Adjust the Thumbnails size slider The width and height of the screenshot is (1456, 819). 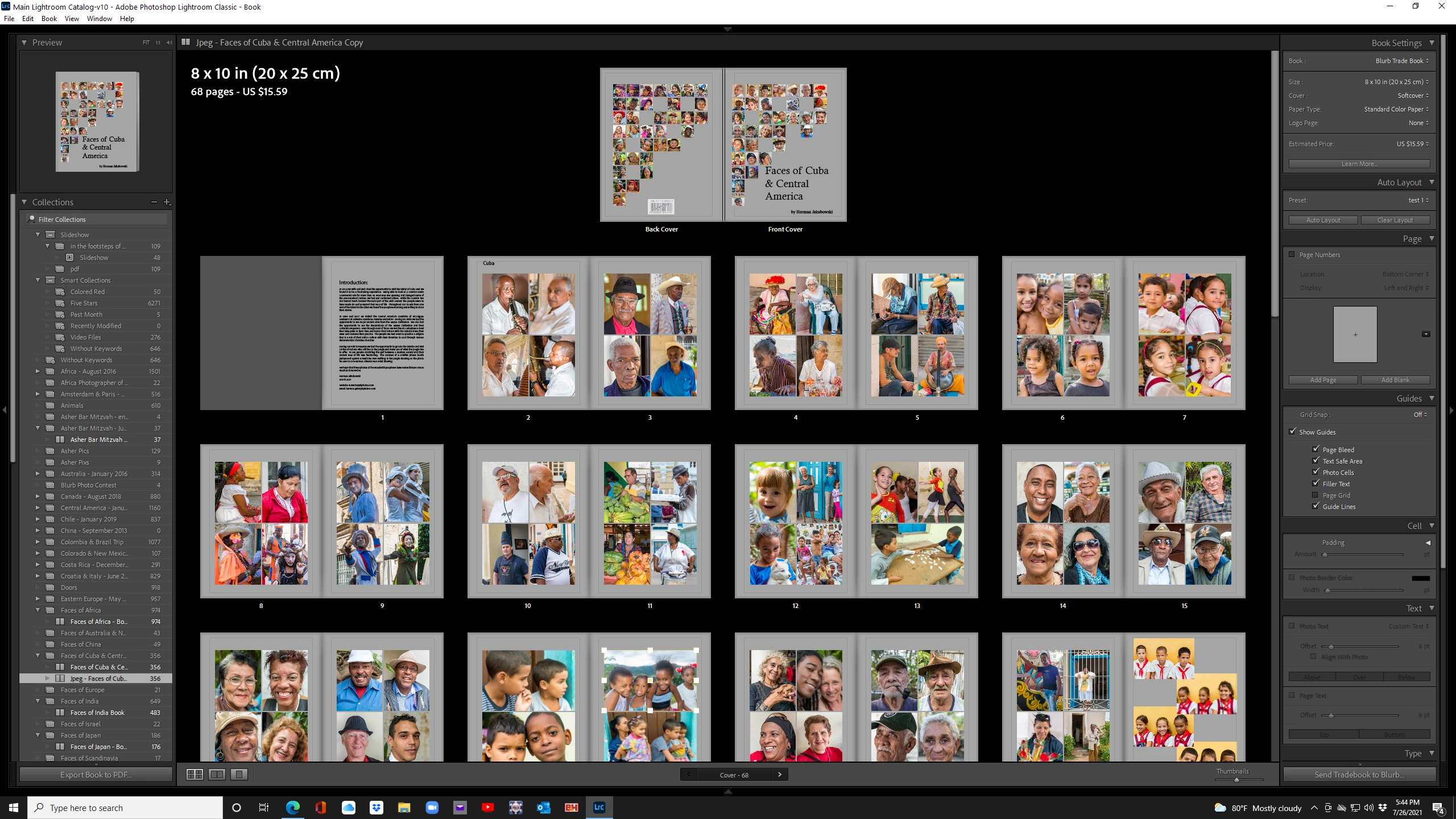pos(1236,780)
